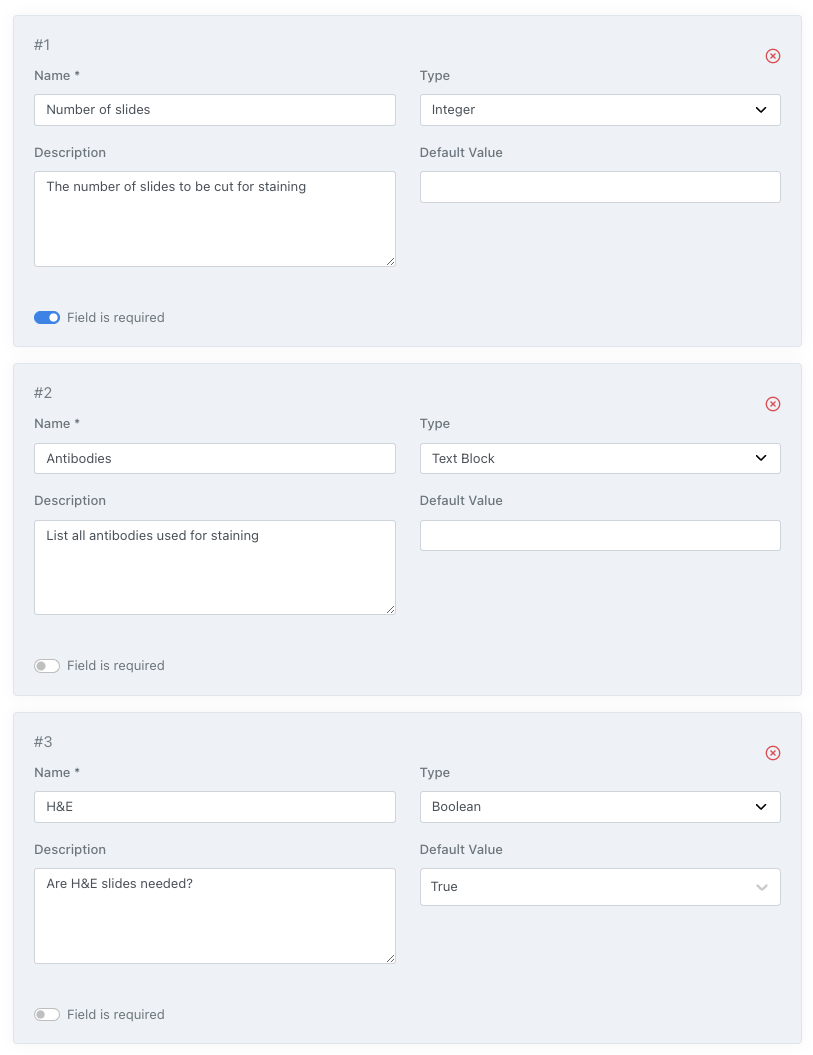Screen dimensions: 813x1055
Task: Click the Number of slides name field
Action: [x=215, y=110]
